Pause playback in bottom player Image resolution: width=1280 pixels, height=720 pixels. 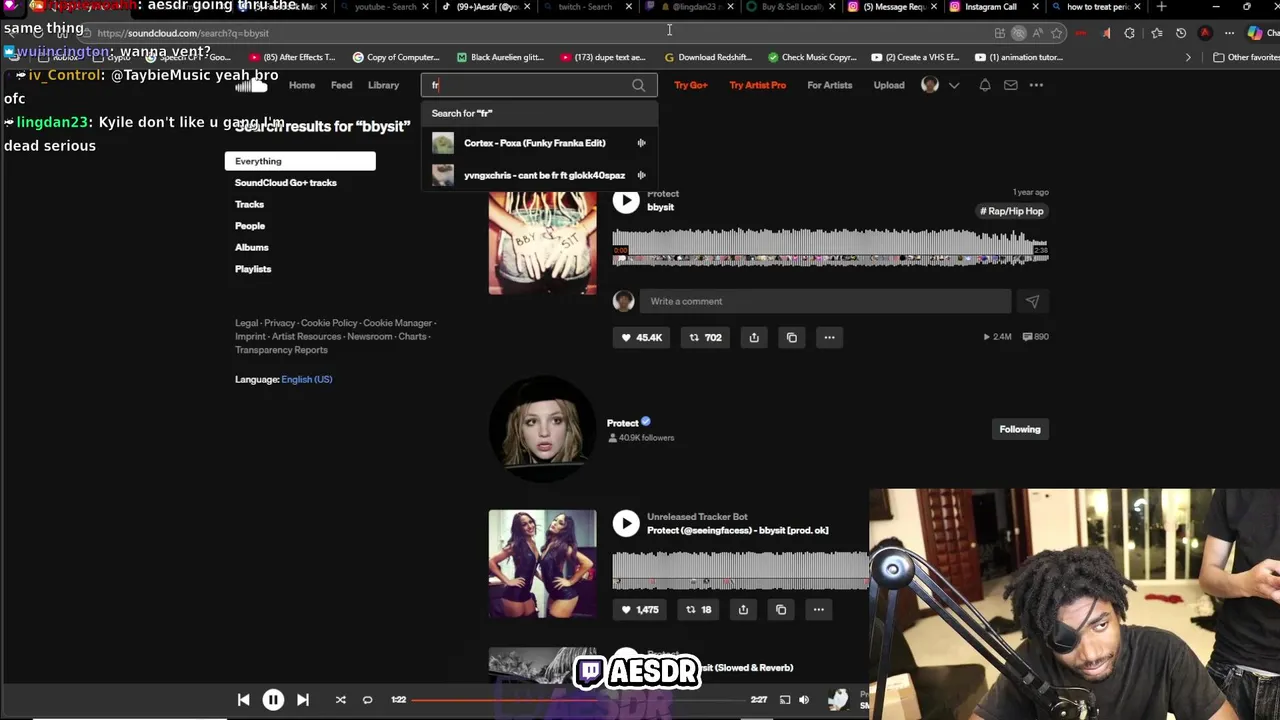pos(273,700)
